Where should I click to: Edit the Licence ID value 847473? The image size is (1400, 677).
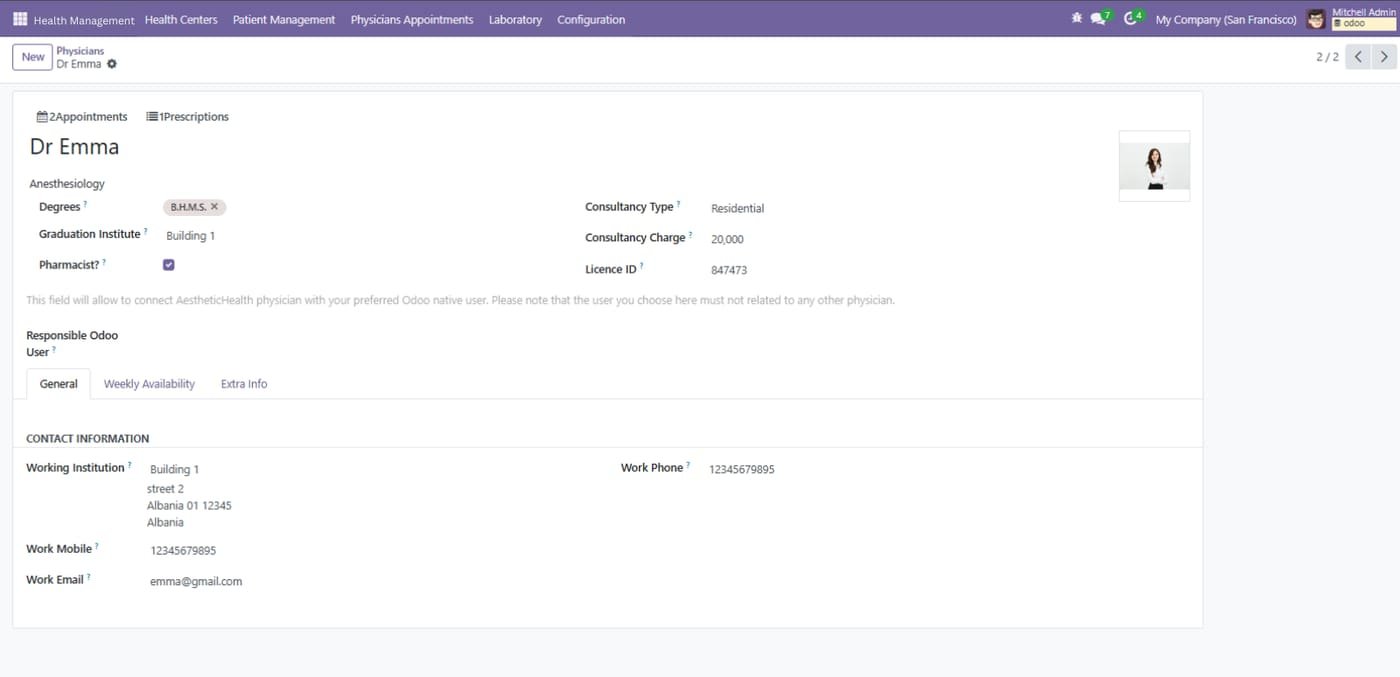pyautogui.click(x=729, y=270)
